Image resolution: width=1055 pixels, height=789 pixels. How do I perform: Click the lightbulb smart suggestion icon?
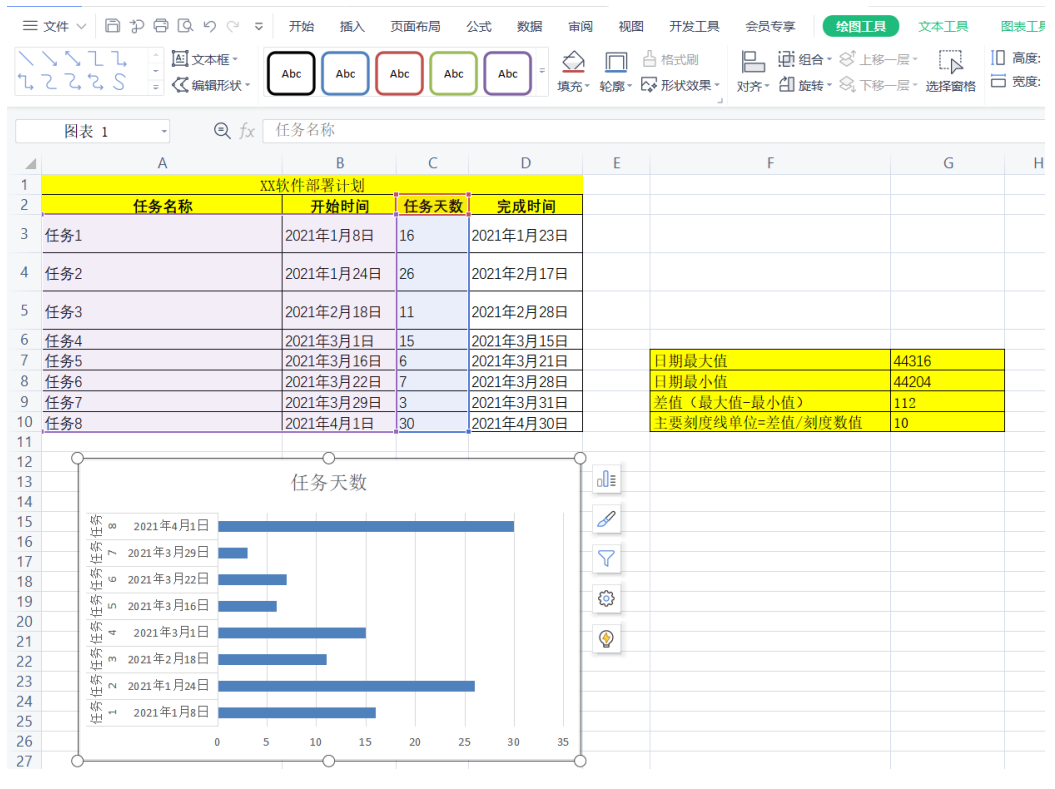pos(606,638)
